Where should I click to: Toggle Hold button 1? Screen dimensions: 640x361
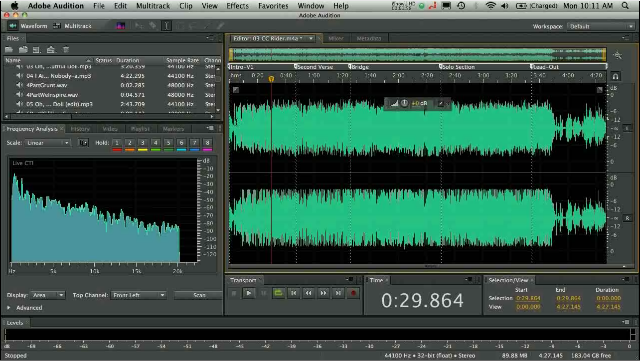coord(117,143)
